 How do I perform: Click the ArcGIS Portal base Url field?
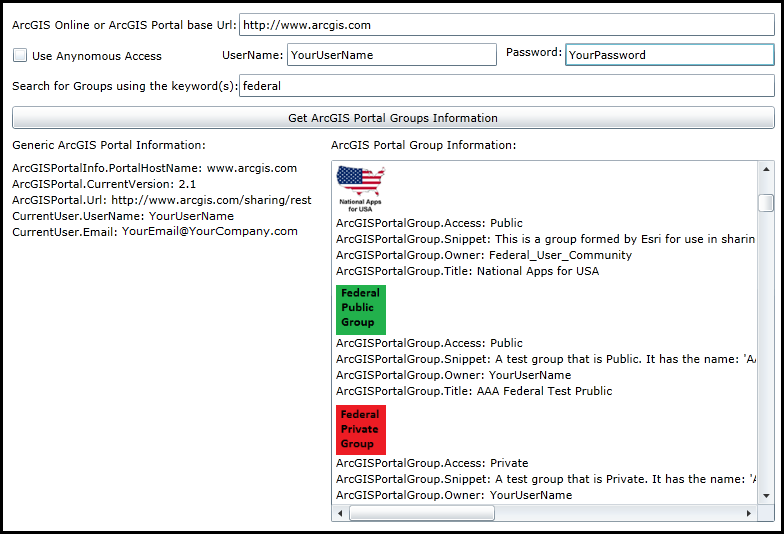(x=506, y=25)
